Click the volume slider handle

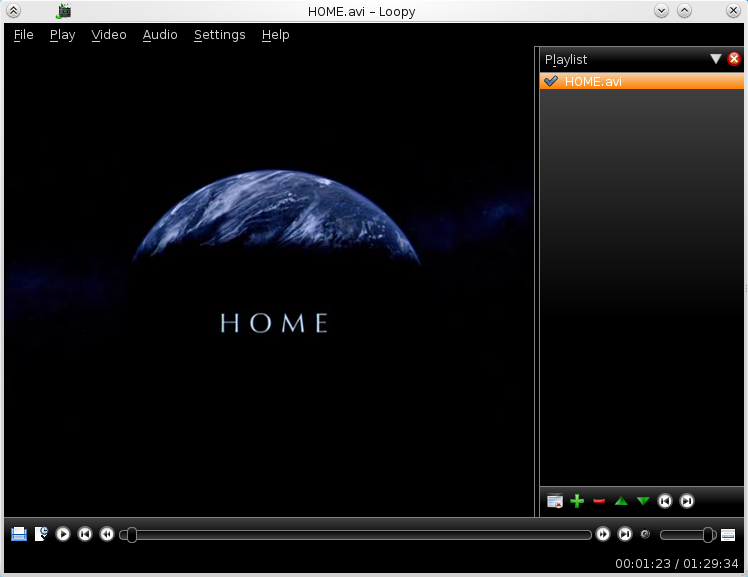tap(708, 535)
